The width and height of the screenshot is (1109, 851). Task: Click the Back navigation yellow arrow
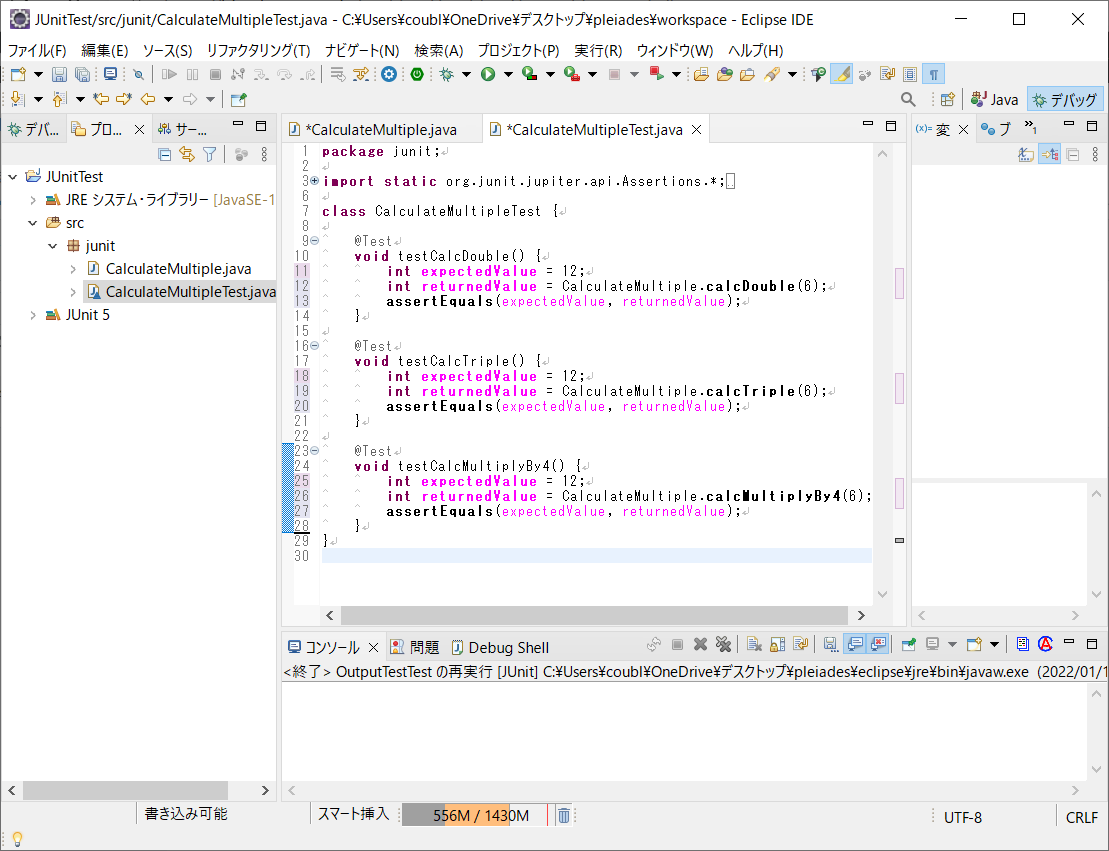(148, 99)
